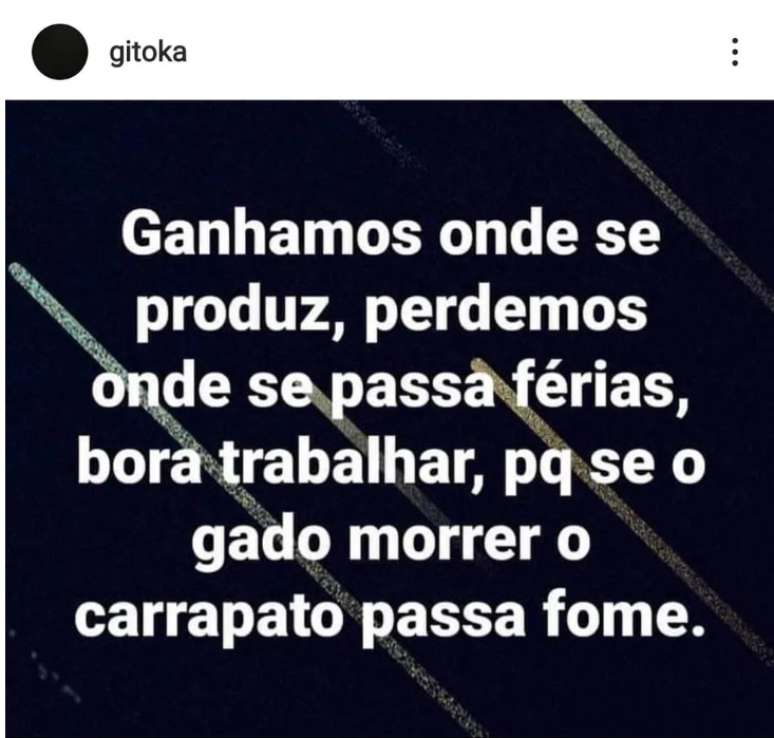The width and height of the screenshot is (774, 738).
Task: Click the word "gado" in the quote
Action: [x=262, y=541]
